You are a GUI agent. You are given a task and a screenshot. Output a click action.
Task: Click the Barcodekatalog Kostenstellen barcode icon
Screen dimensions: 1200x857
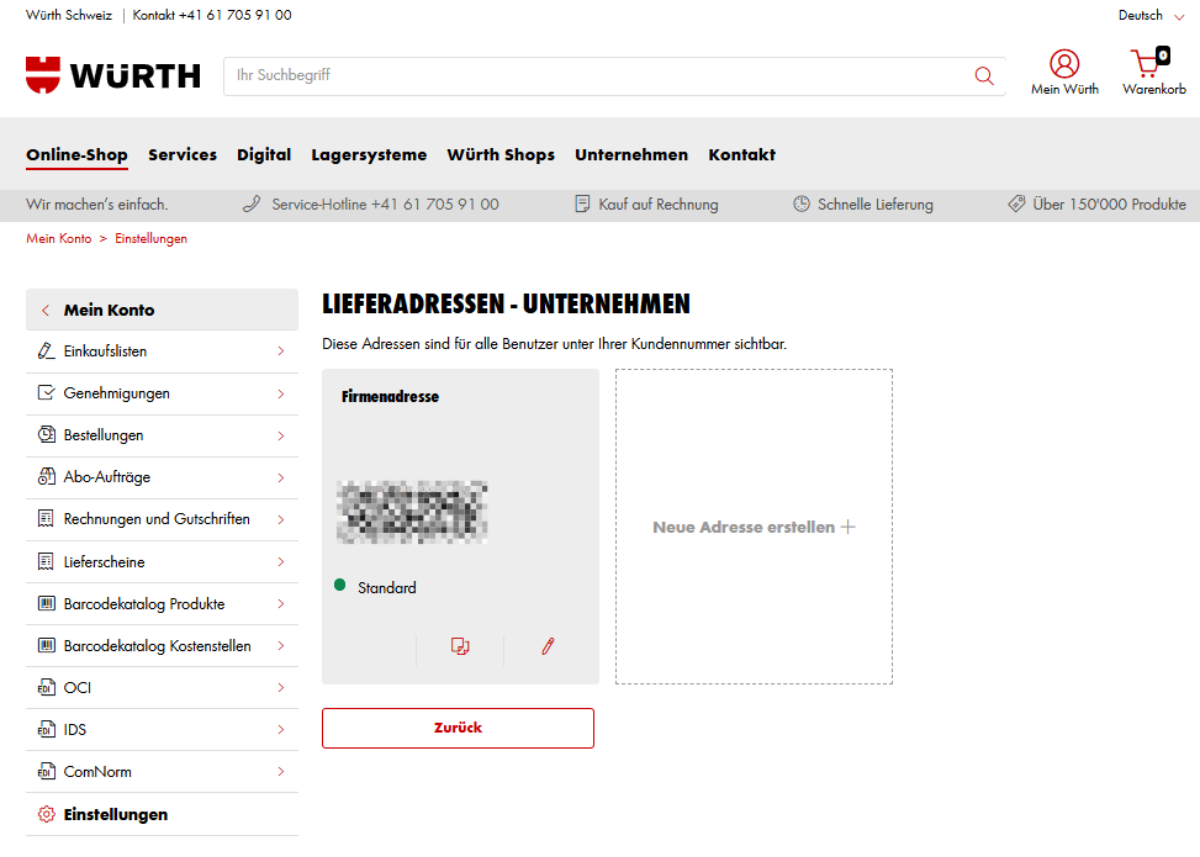point(46,646)
